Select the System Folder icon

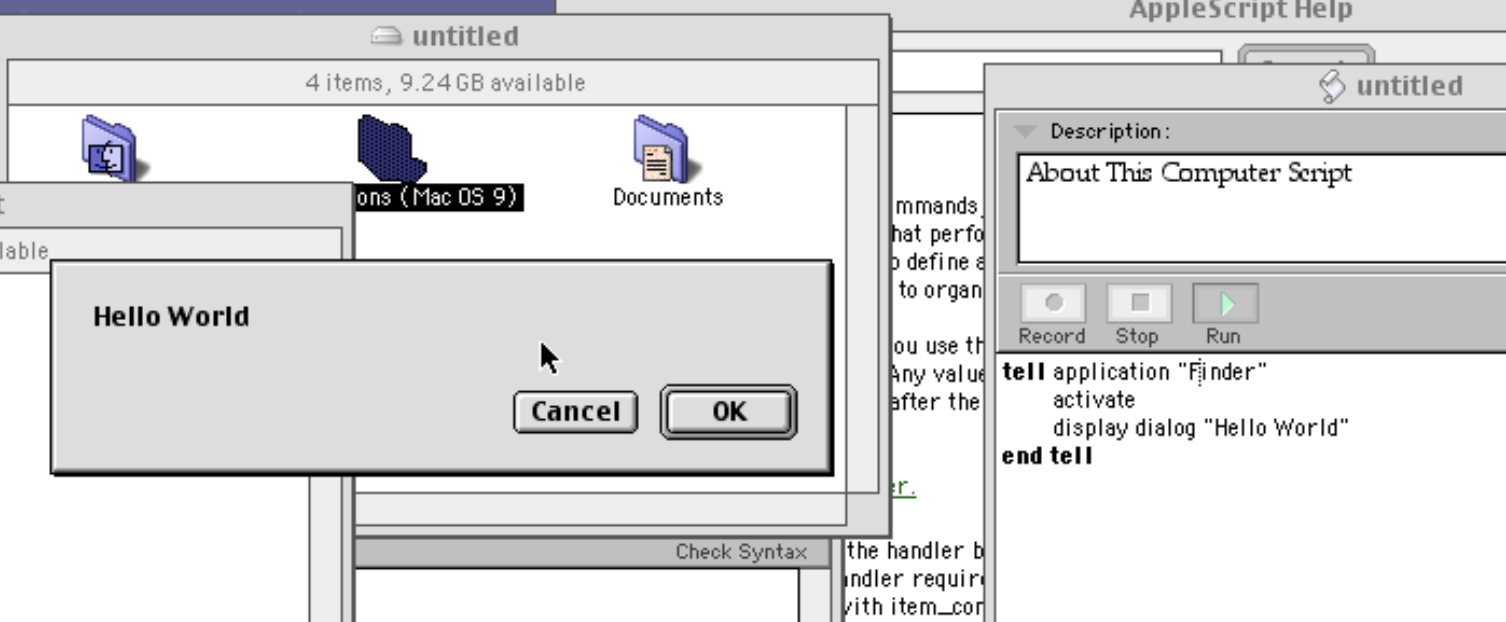(108, 148)
